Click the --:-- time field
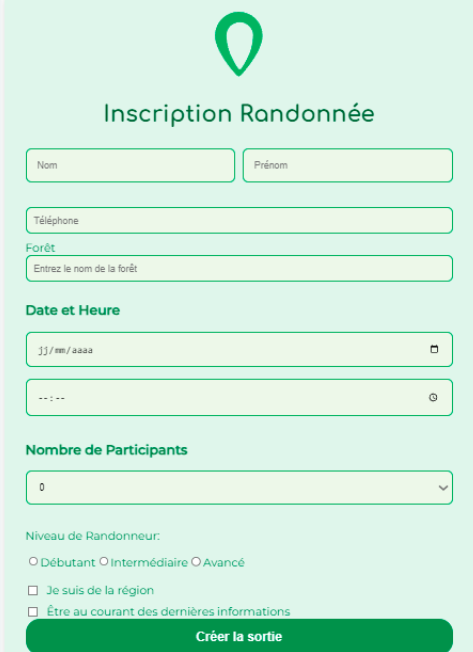 coord(239,398)
